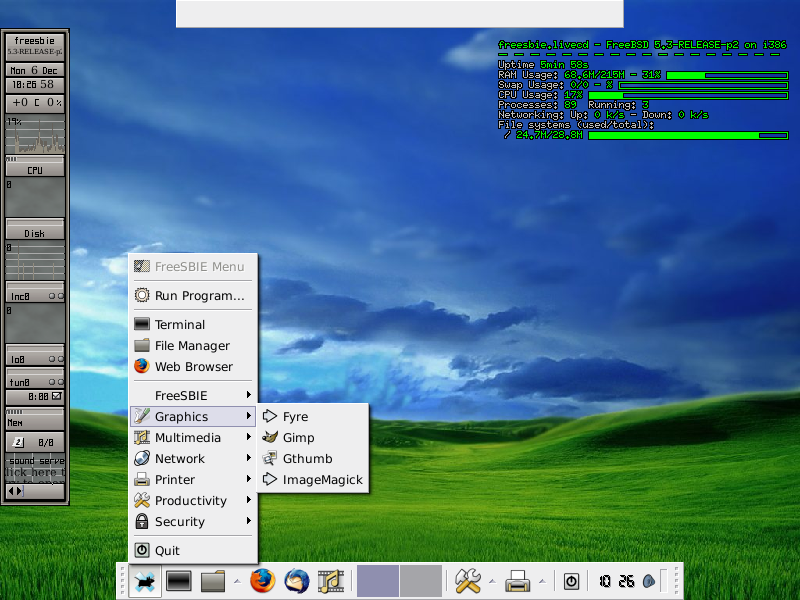Launch Fyre from Graphics submenu
Image resolution: width=800 pixels, height=600 pixels.
313,416
